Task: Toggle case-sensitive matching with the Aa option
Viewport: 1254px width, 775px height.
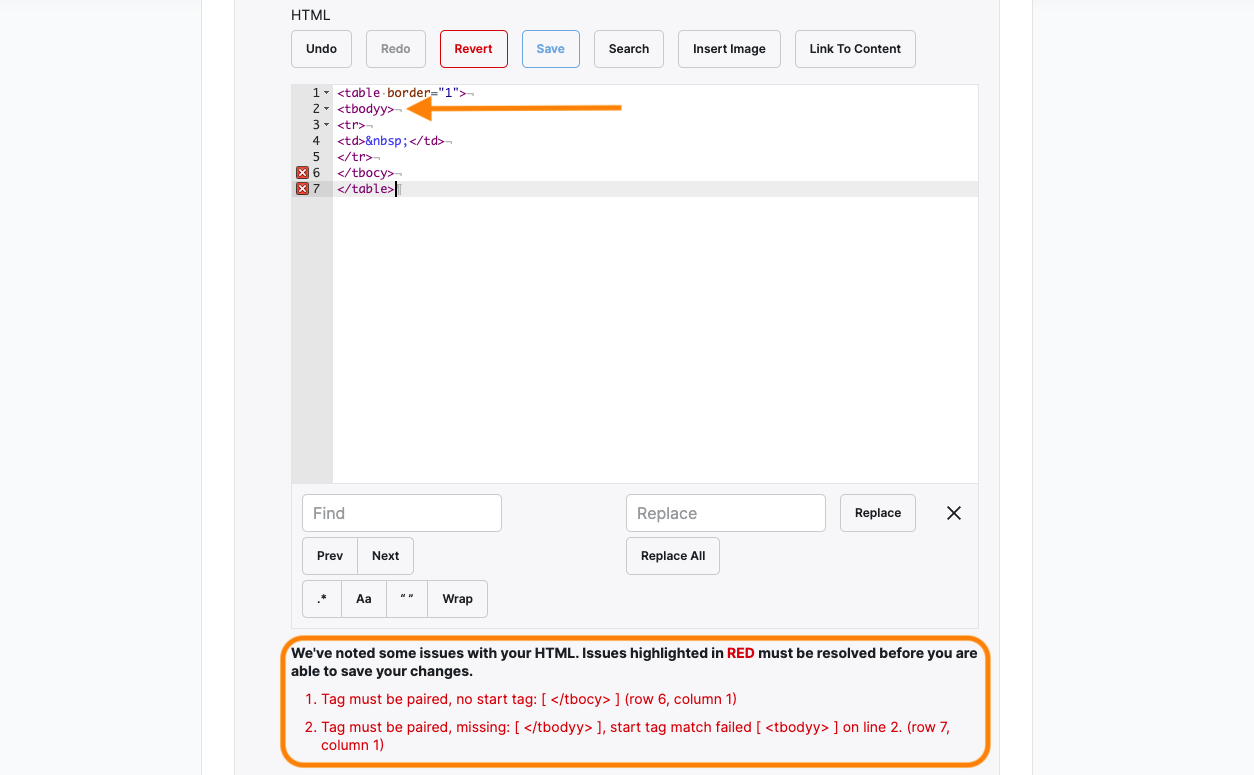Action: (363, 598)
